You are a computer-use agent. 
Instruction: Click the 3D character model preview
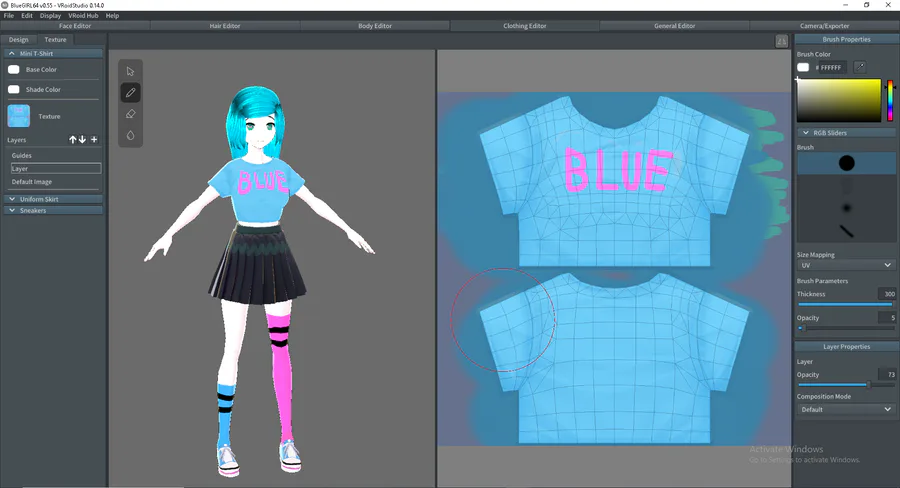(259, 281)
